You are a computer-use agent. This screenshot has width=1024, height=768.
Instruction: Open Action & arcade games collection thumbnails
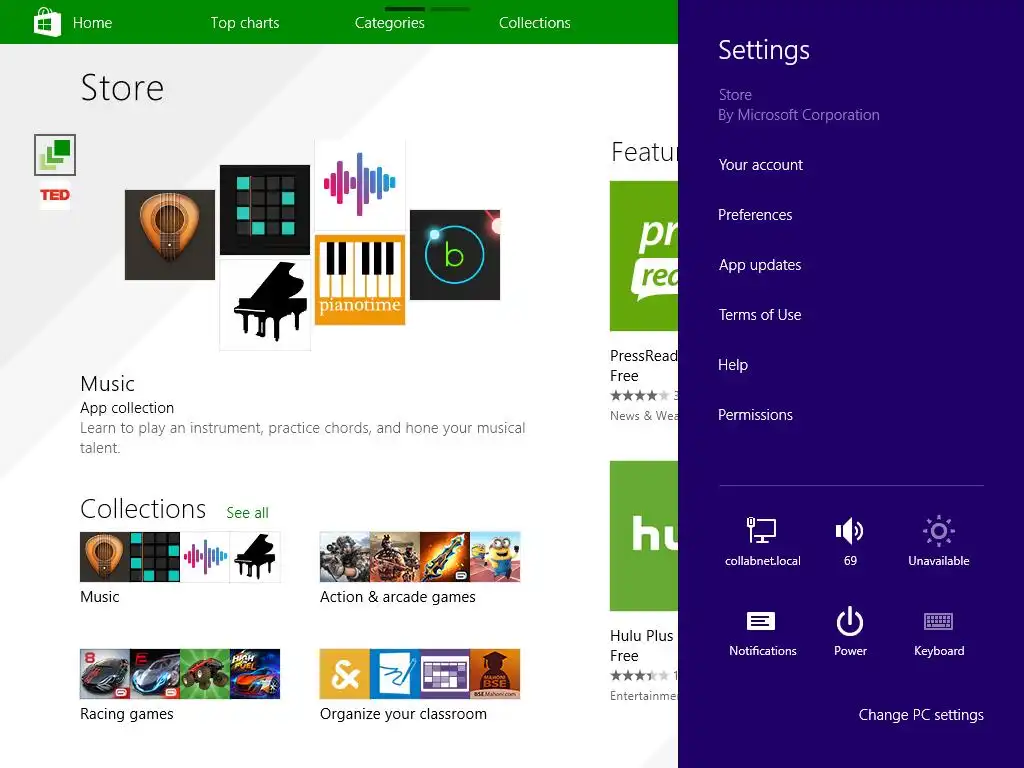point(420,557)
